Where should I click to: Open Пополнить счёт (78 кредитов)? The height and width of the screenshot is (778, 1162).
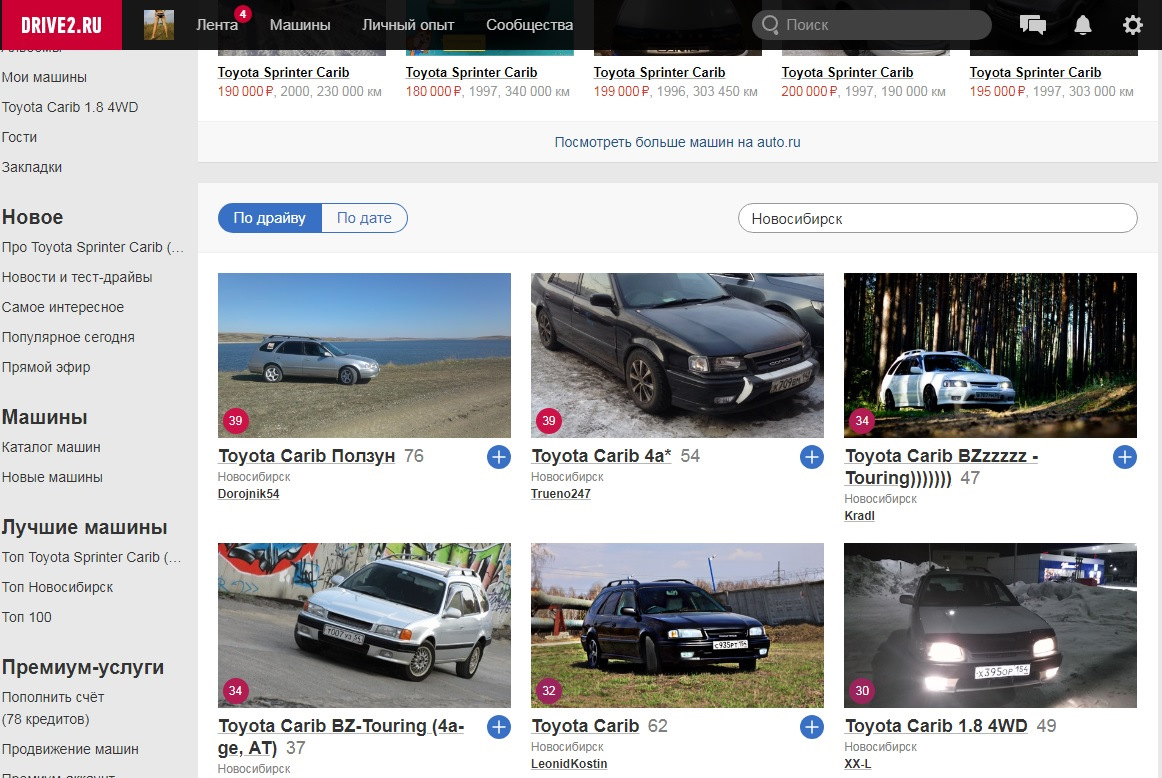click(x=53, y=708)
